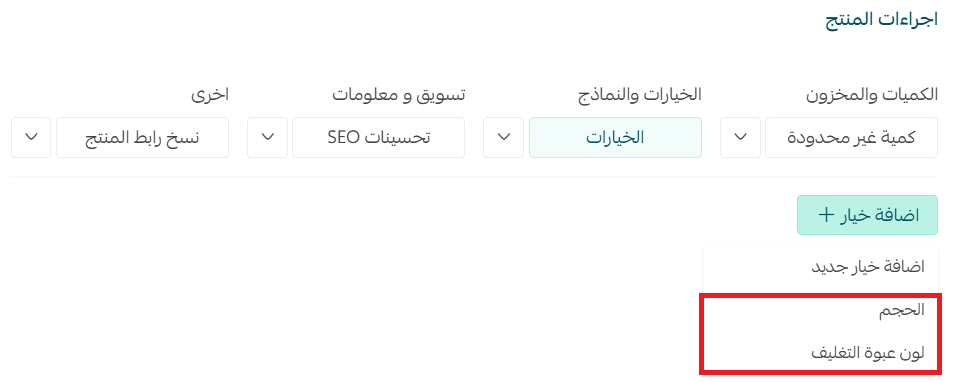
Task: Click the الخيارات والنماذج section label
Action: [x=641, y=94]
